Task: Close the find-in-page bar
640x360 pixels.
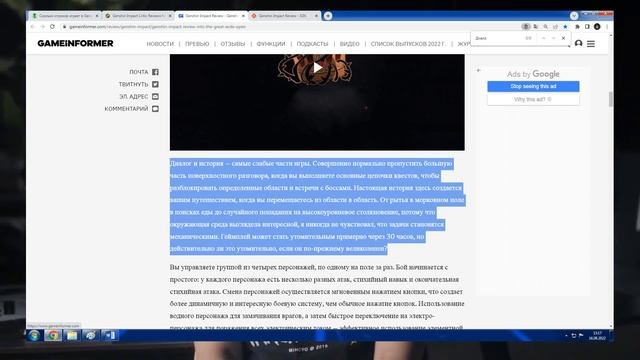Action: 563,38
